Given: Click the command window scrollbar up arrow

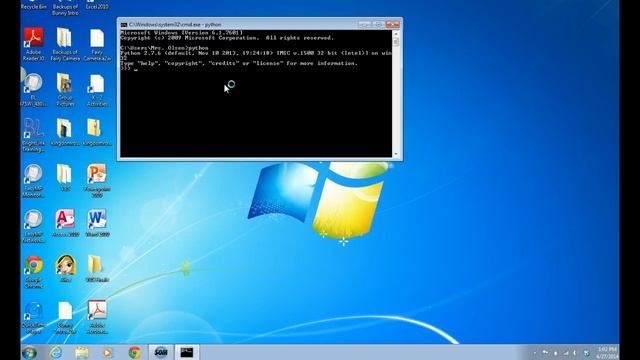Looking at the screenshot, I should click(x=396, y=34).
